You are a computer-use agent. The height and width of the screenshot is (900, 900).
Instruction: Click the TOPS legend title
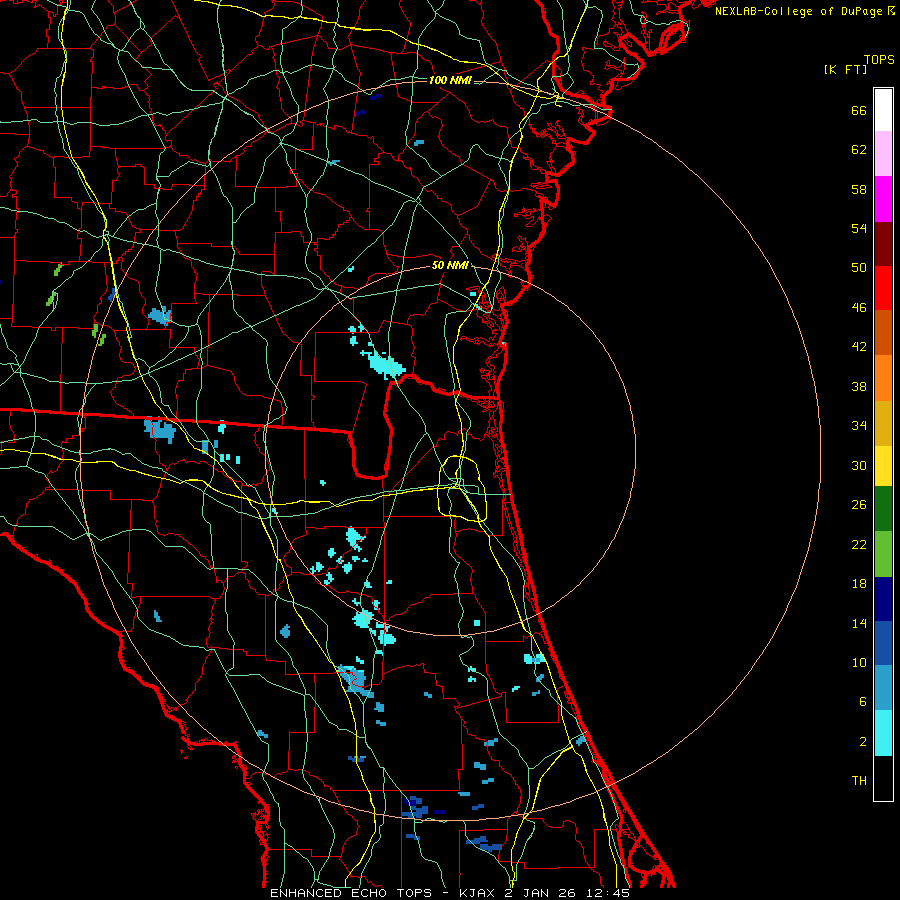pos(879,59)
